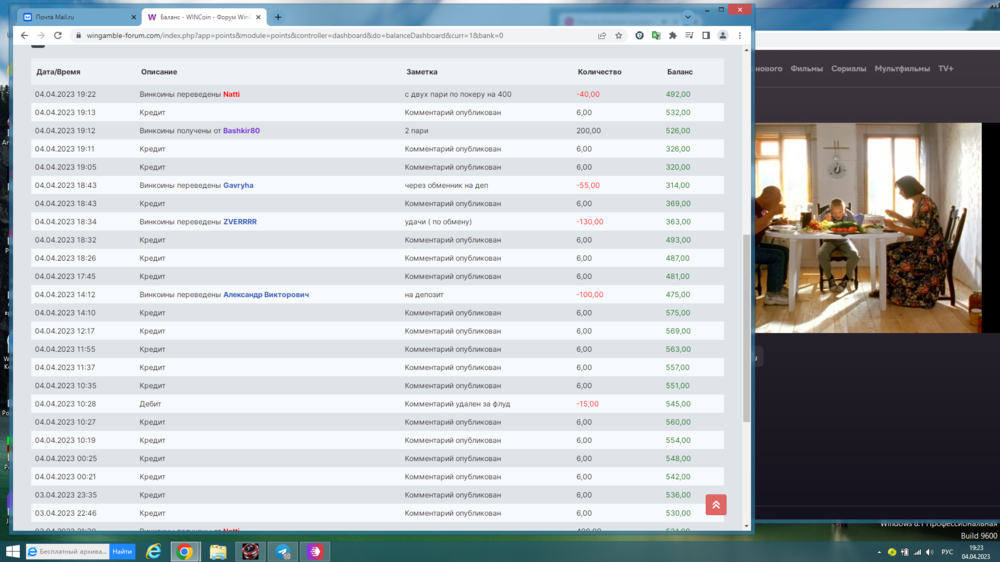Viewport: 1000px width, 562px height.
Task: Click the РУС language switcher in tray
Action: click(947, 552)
